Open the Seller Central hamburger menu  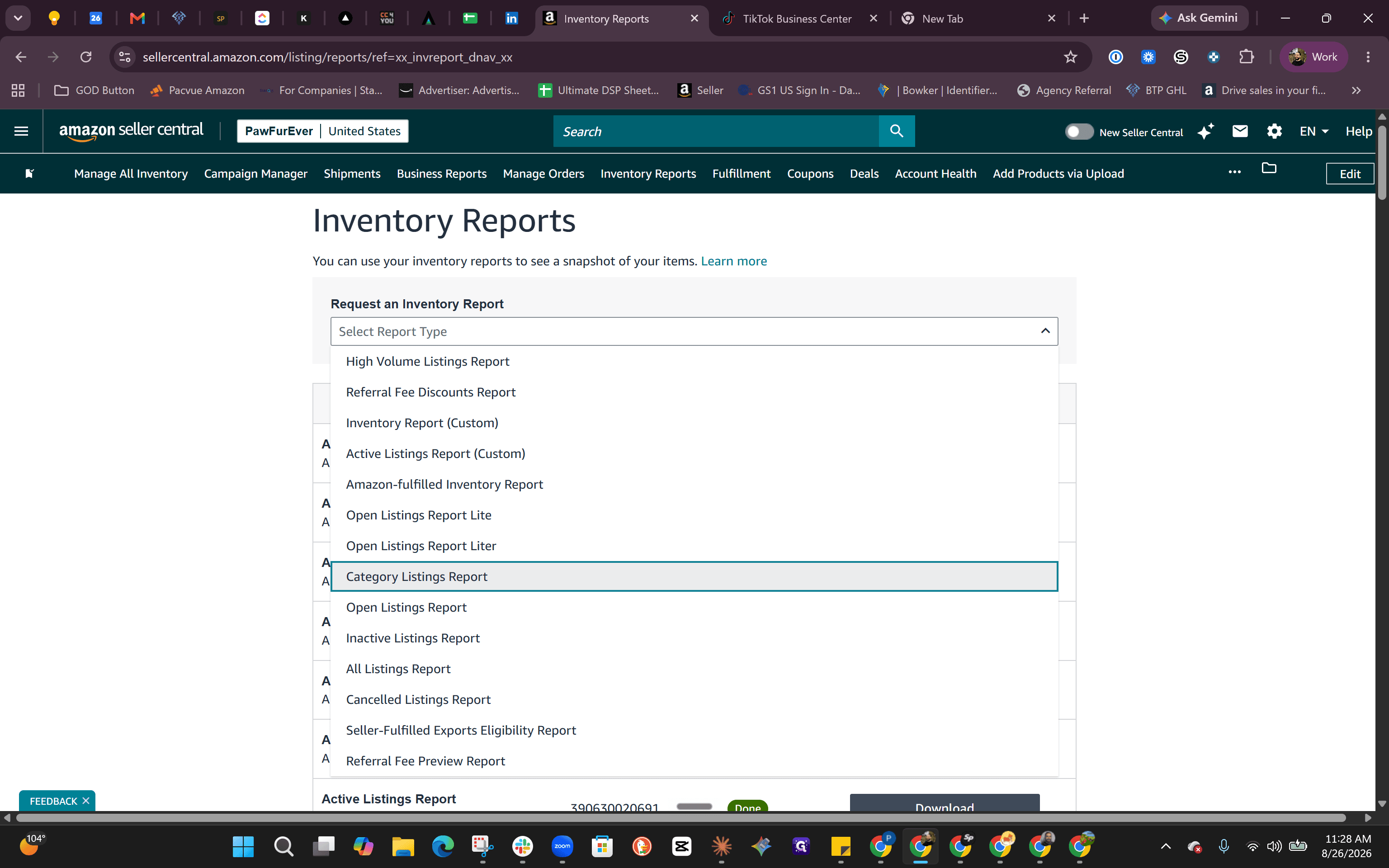pyautogui.click(x=21, y=132)
